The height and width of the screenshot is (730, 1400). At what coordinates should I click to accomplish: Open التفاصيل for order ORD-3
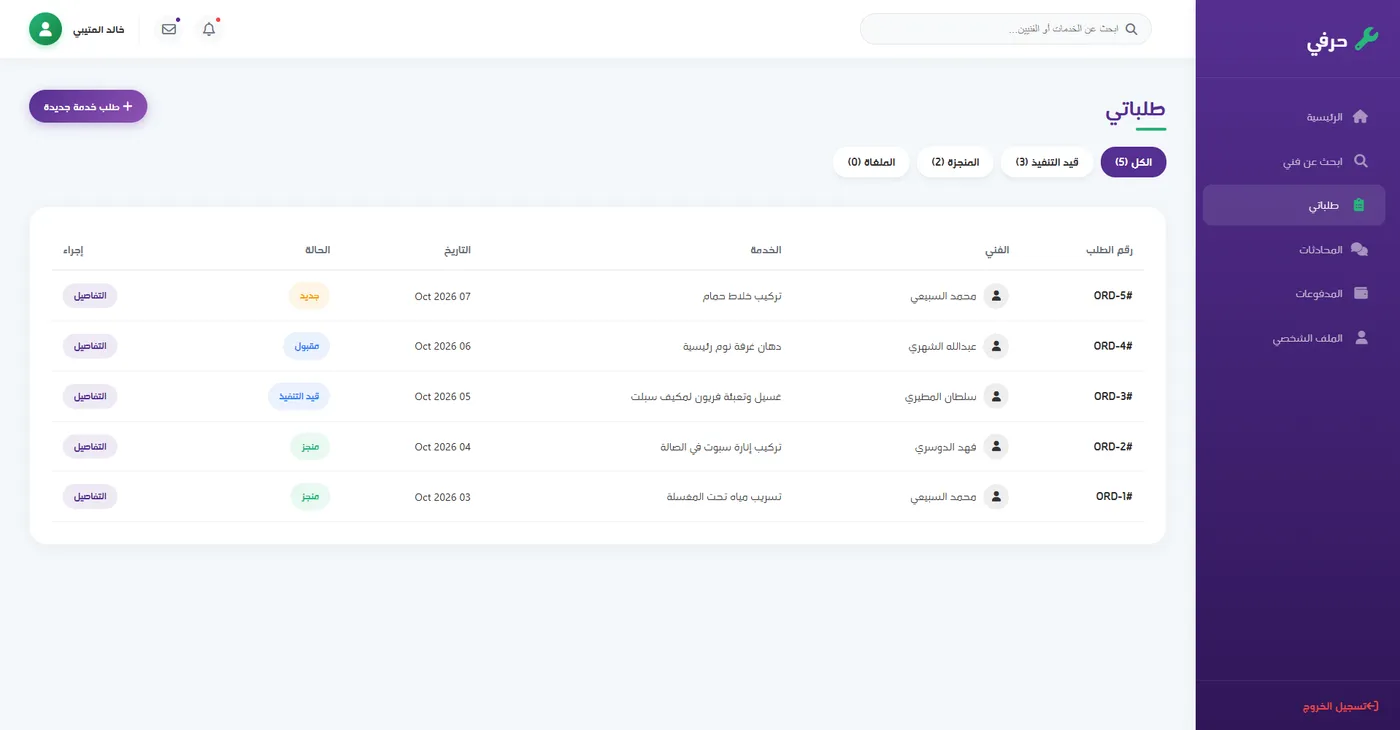click(x=90, y=396)
